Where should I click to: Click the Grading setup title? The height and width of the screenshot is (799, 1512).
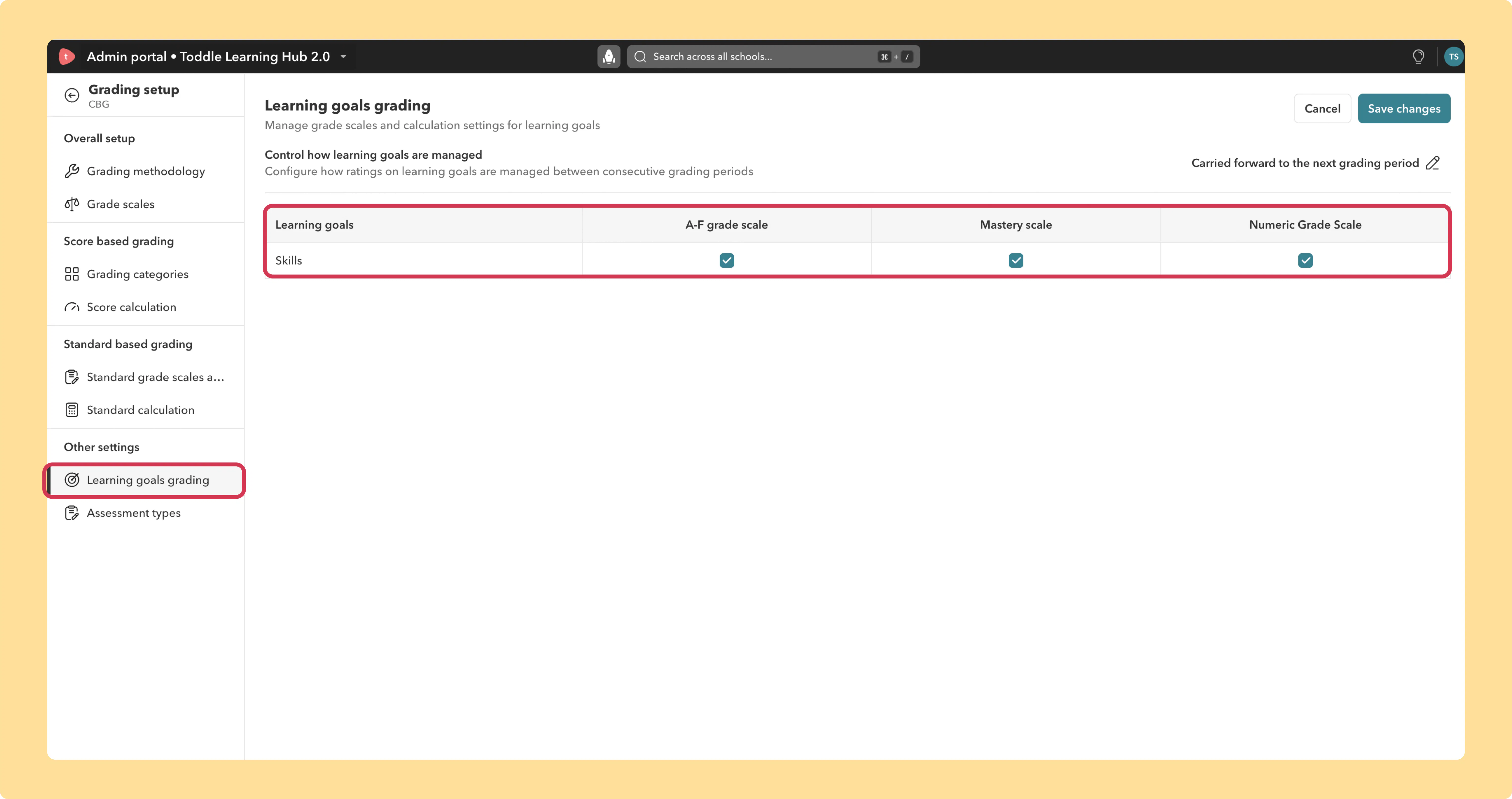point(134,90)
